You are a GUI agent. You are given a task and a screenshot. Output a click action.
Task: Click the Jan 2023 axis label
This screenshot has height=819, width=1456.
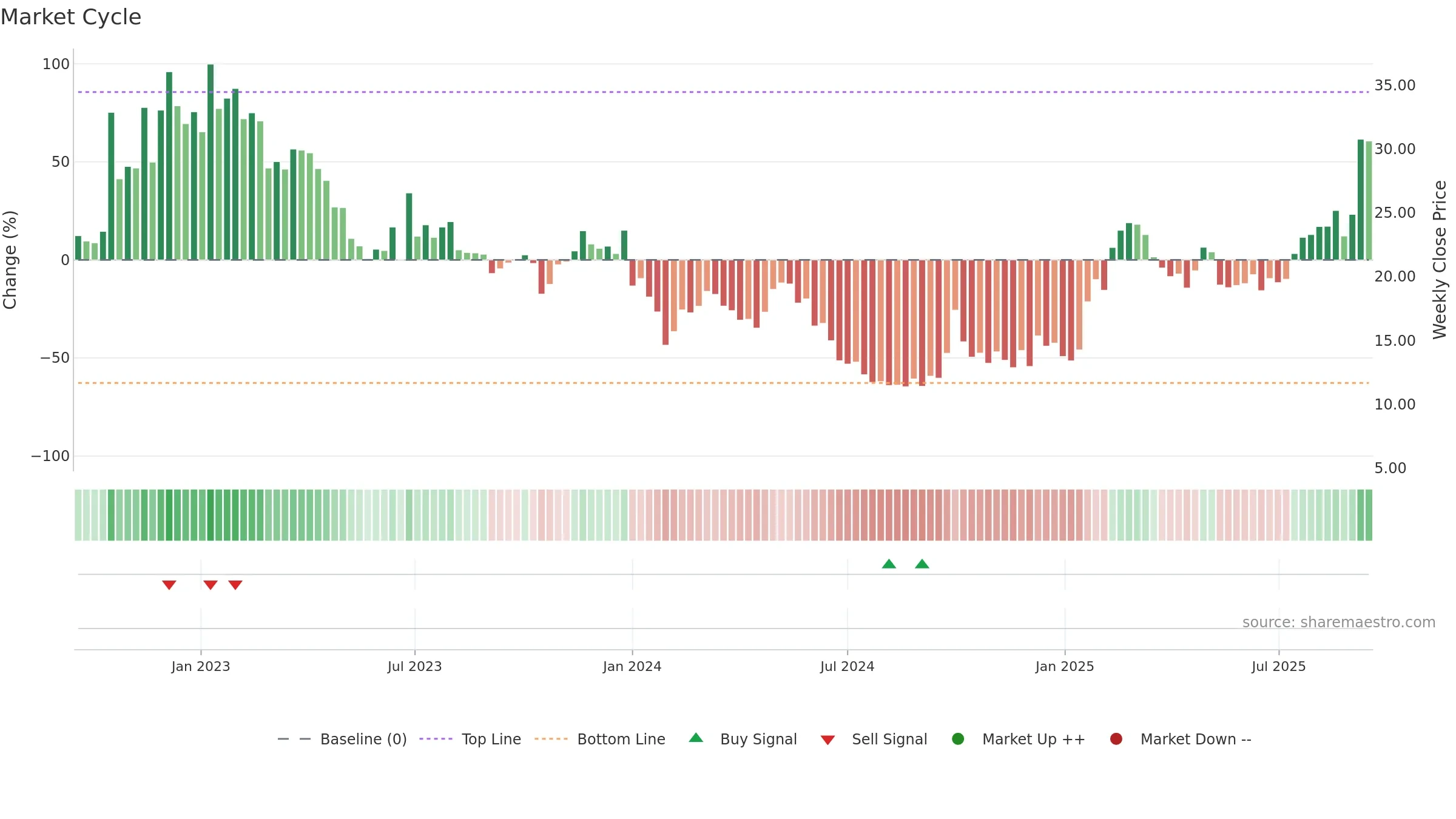pyautogui.click(x=201, y=666)
